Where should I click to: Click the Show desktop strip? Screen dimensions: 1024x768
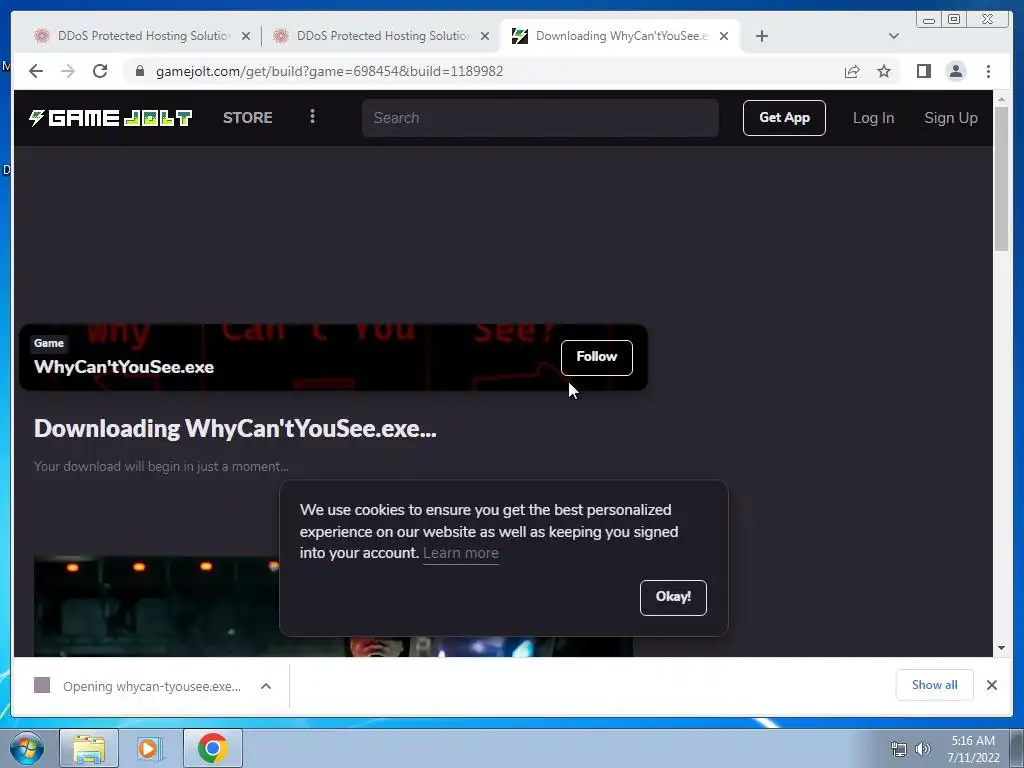coord(1017,748)
